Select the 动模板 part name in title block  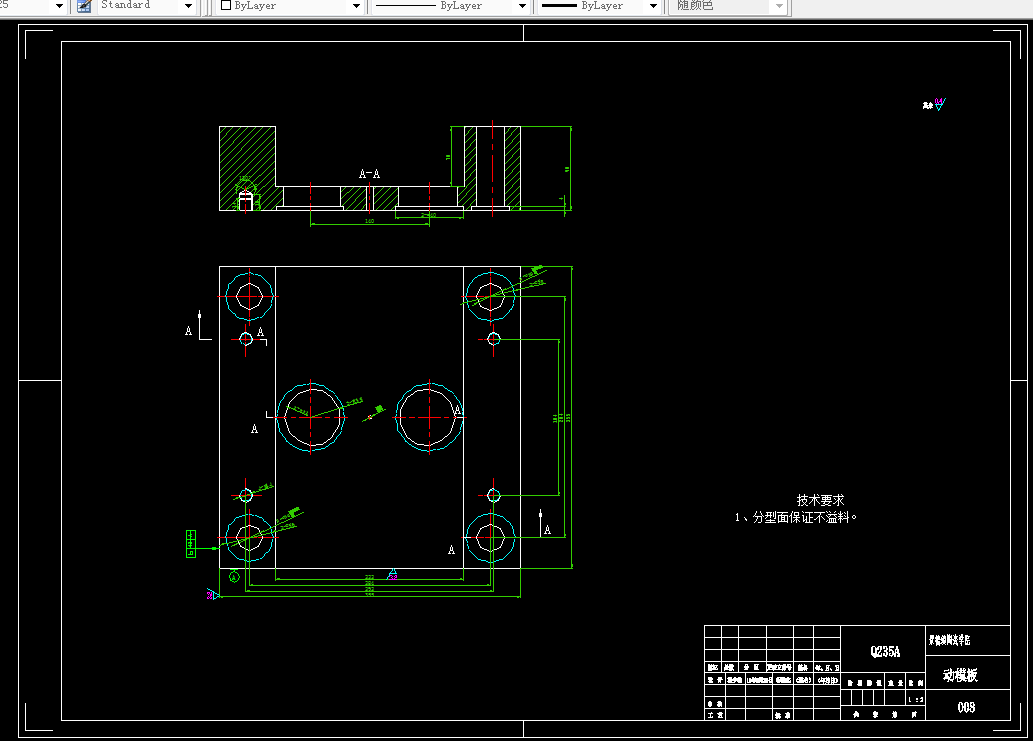coord(961,675)
